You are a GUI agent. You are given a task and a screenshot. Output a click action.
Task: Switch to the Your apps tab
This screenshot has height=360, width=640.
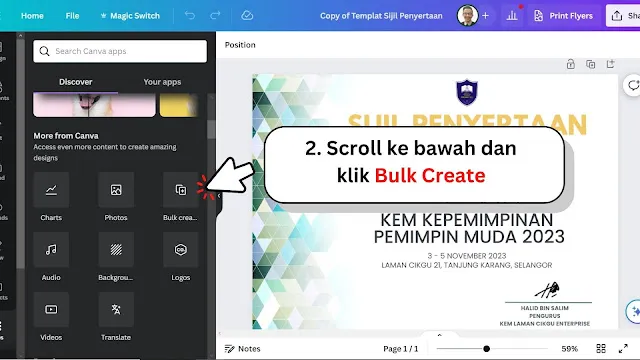click(162, 82)
